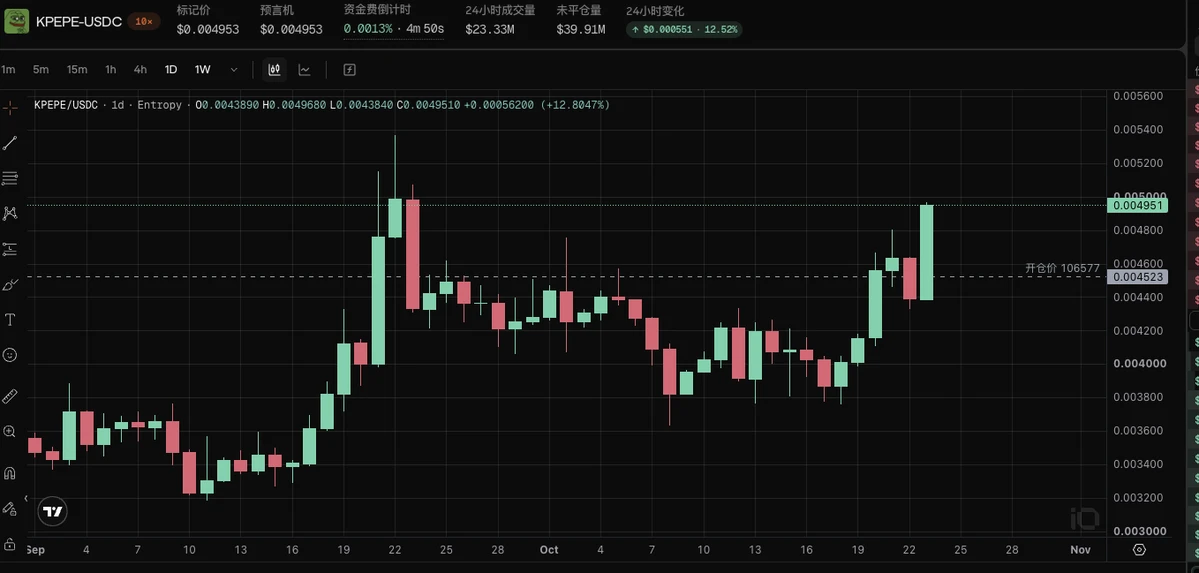Screen dimensions: 1199x573
Task: Toggle stay in drawing mode
Action: click(10, 508)
